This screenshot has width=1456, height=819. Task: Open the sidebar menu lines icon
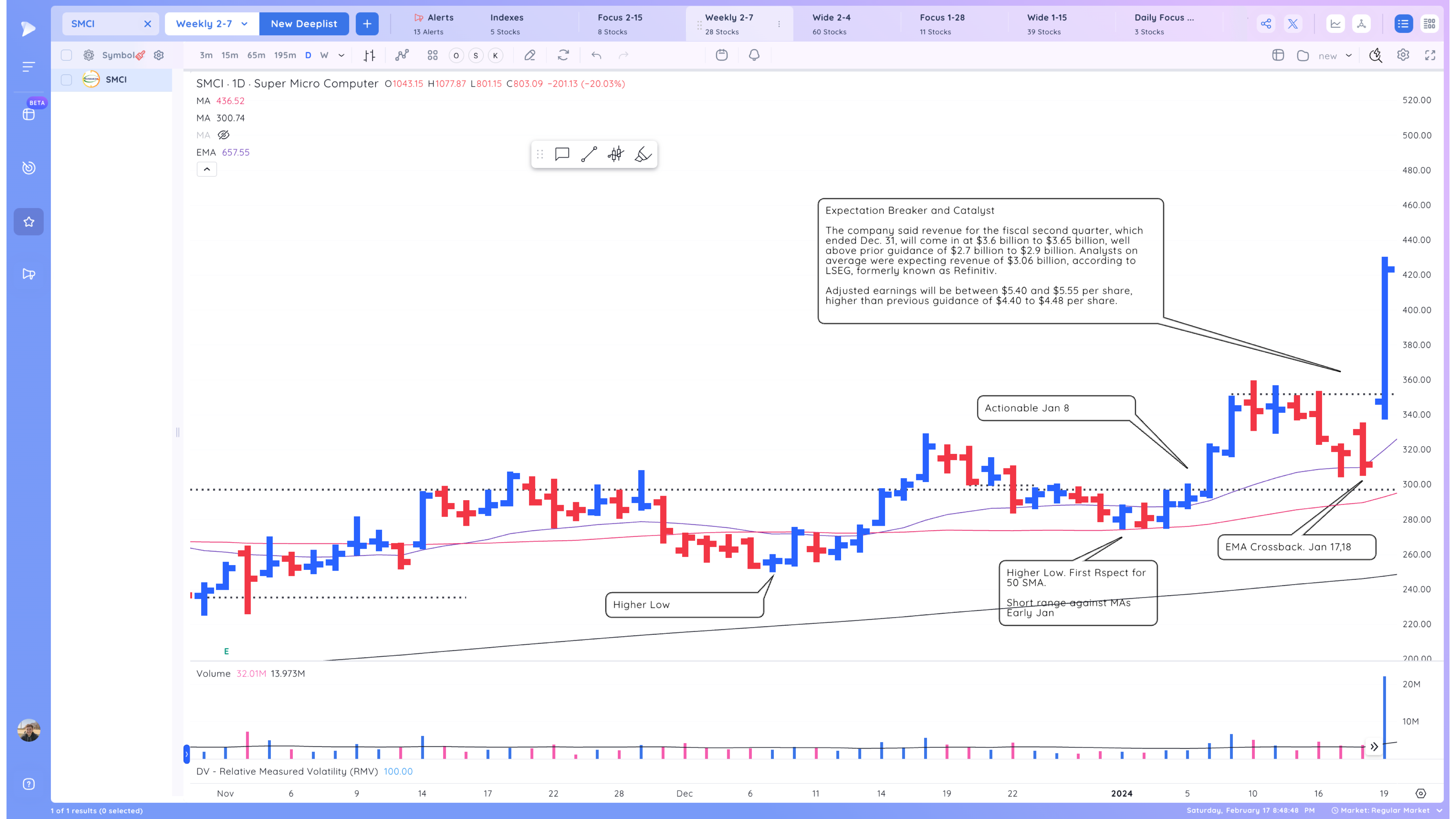(28, 67)
